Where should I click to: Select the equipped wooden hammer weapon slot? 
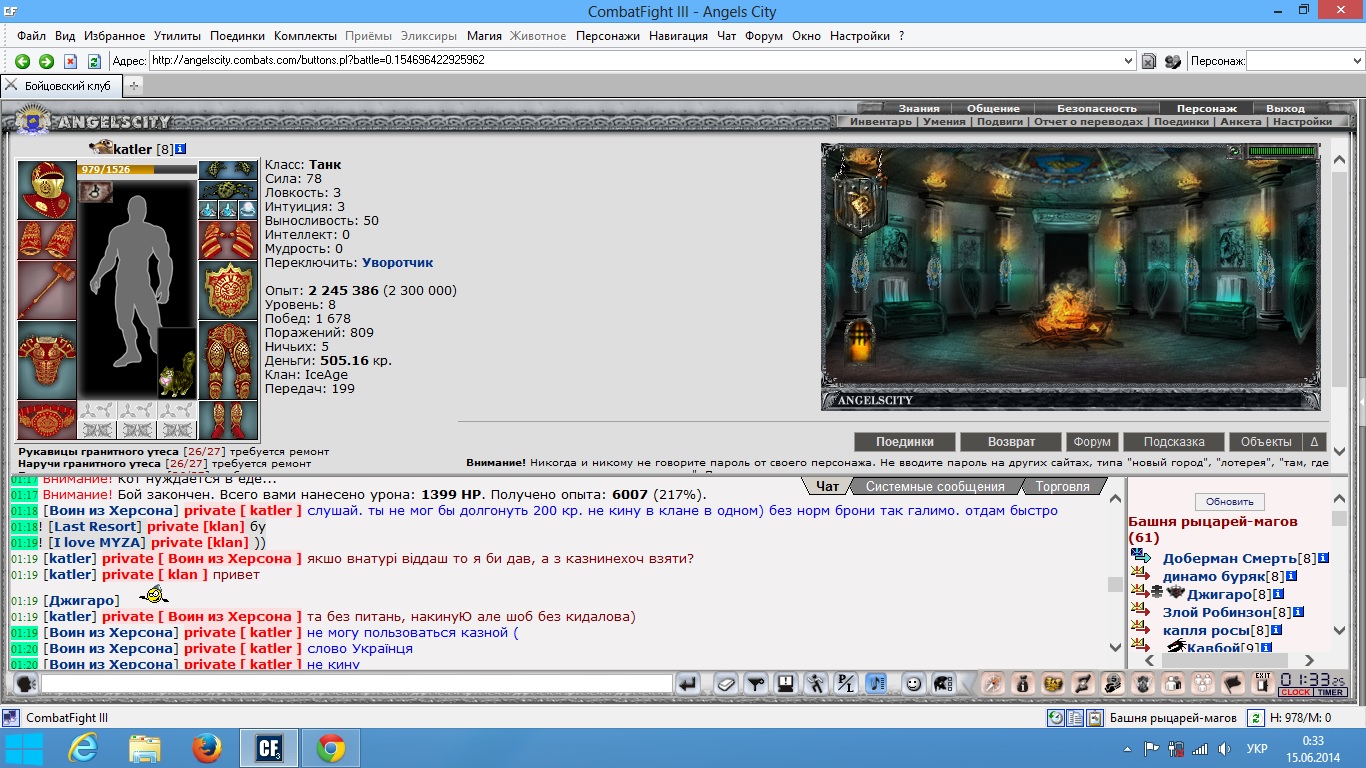[47, 290]
